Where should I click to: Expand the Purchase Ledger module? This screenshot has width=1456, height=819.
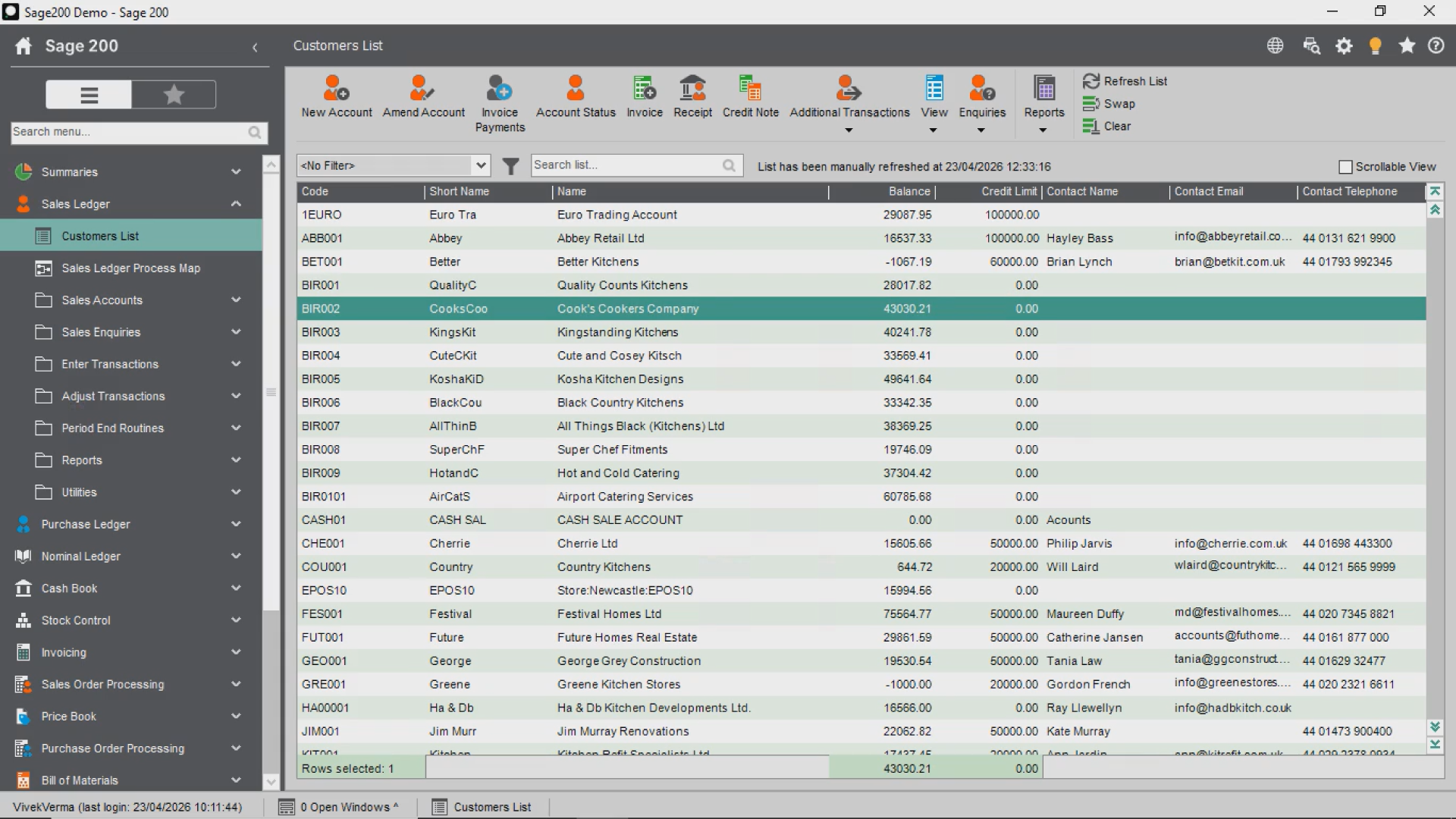coord(131,524)
